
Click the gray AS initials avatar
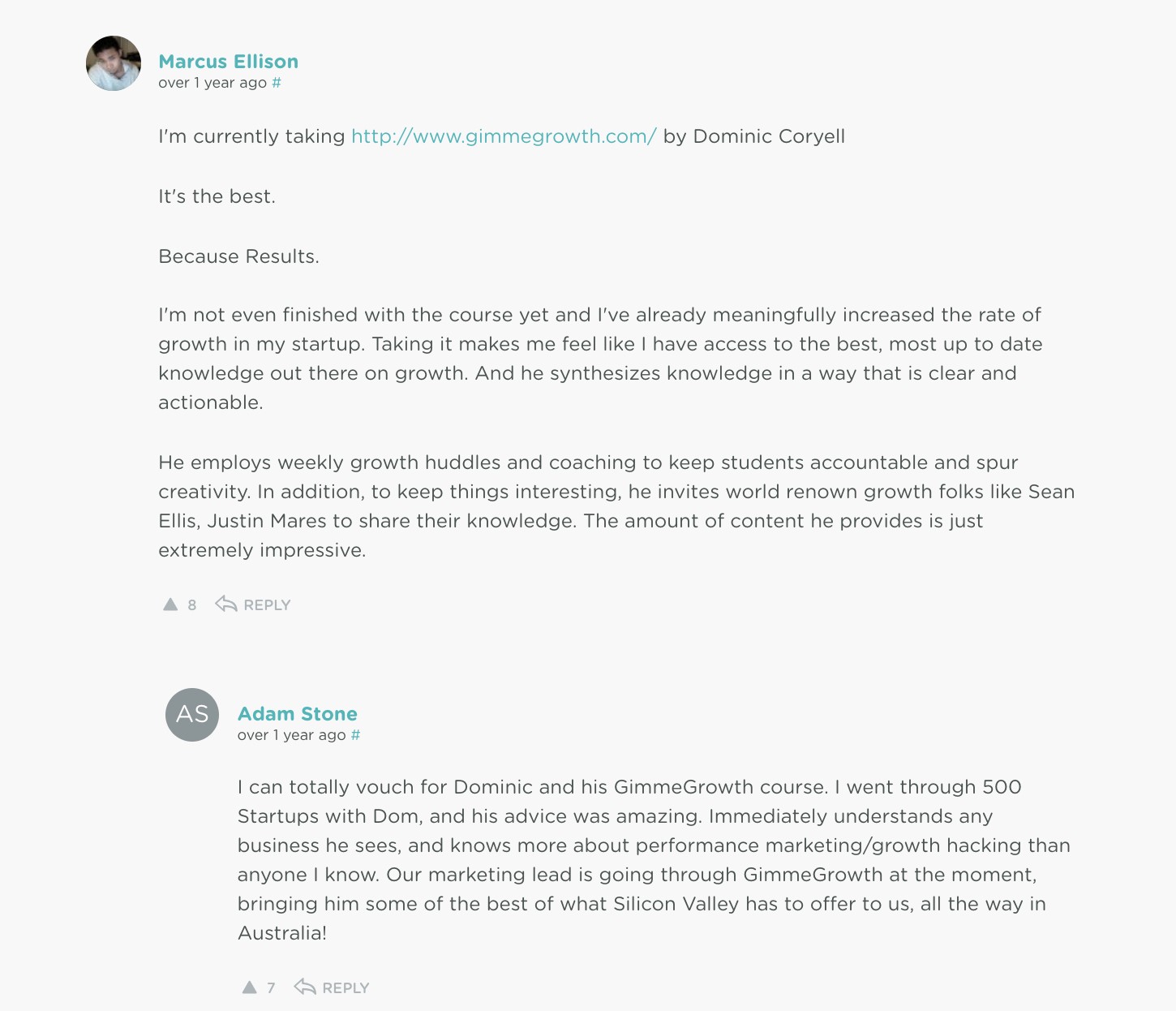pos(192,714)
